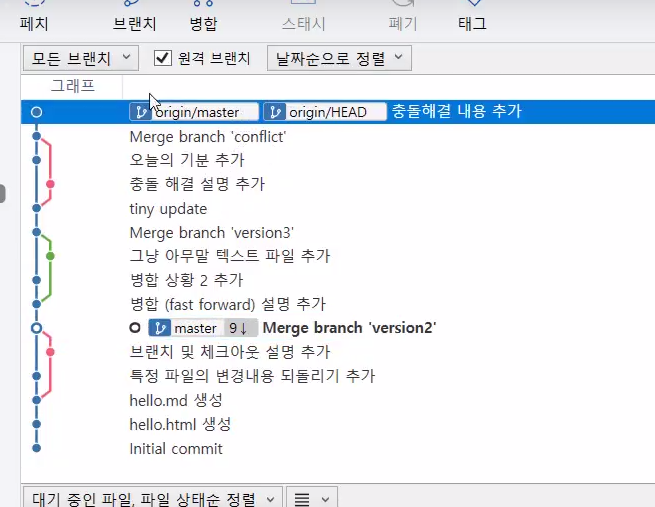Viewport: 655px width, 507px height.
Task: Click the 9↓ behind-count badge
Action: click(x=241, y=328)
